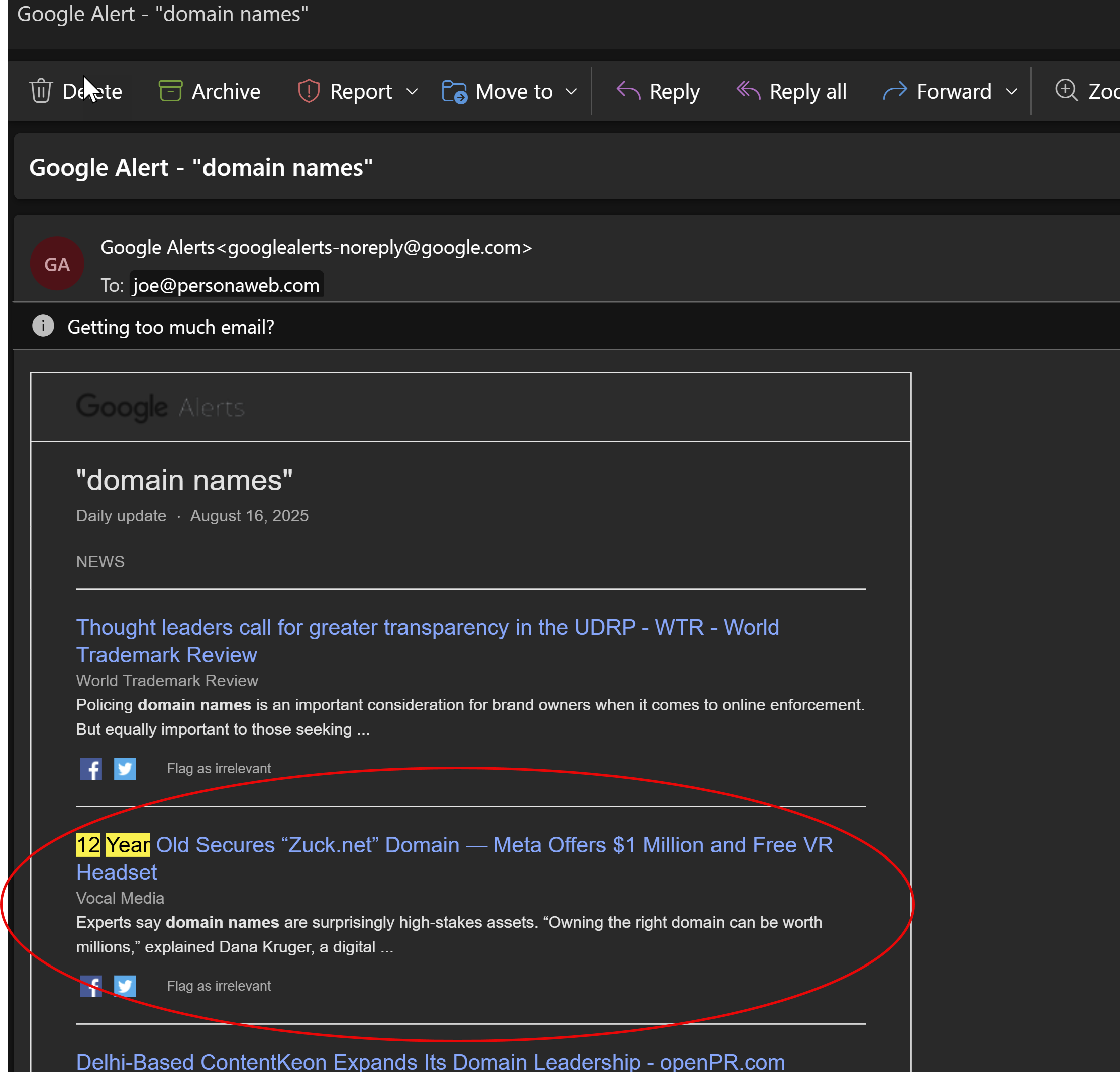Viewport: 1120px width, 1072px height.
Task: Click the Delete trash can icon
Action: click(41, 91)
